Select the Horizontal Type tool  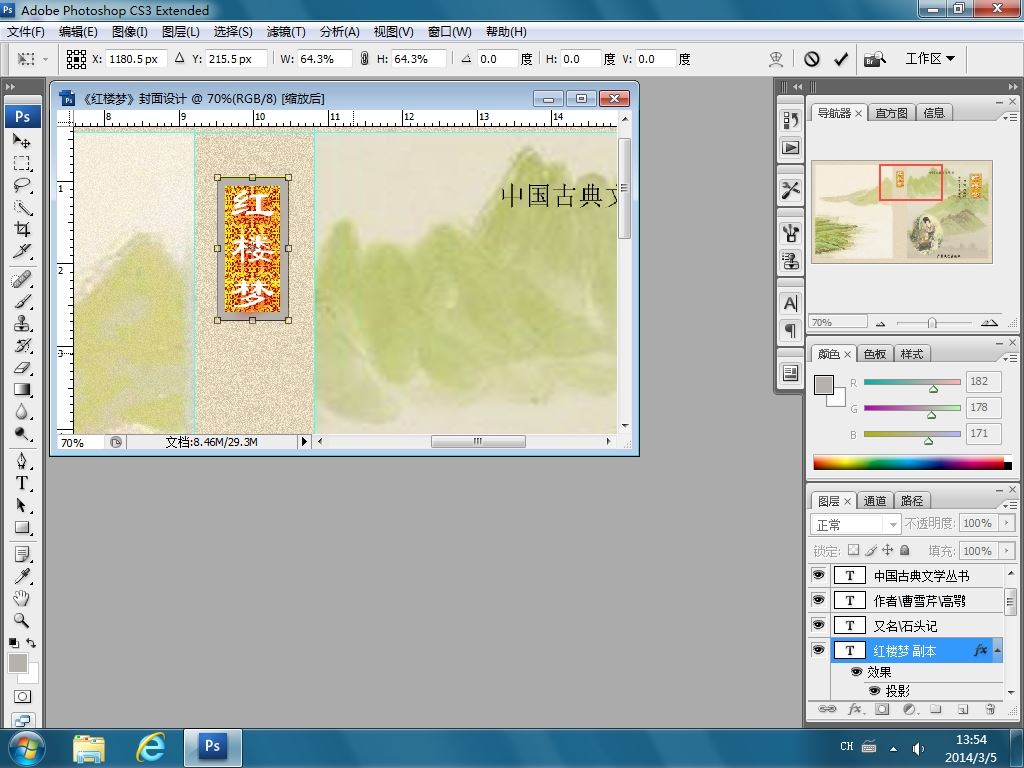click(22, 483)
